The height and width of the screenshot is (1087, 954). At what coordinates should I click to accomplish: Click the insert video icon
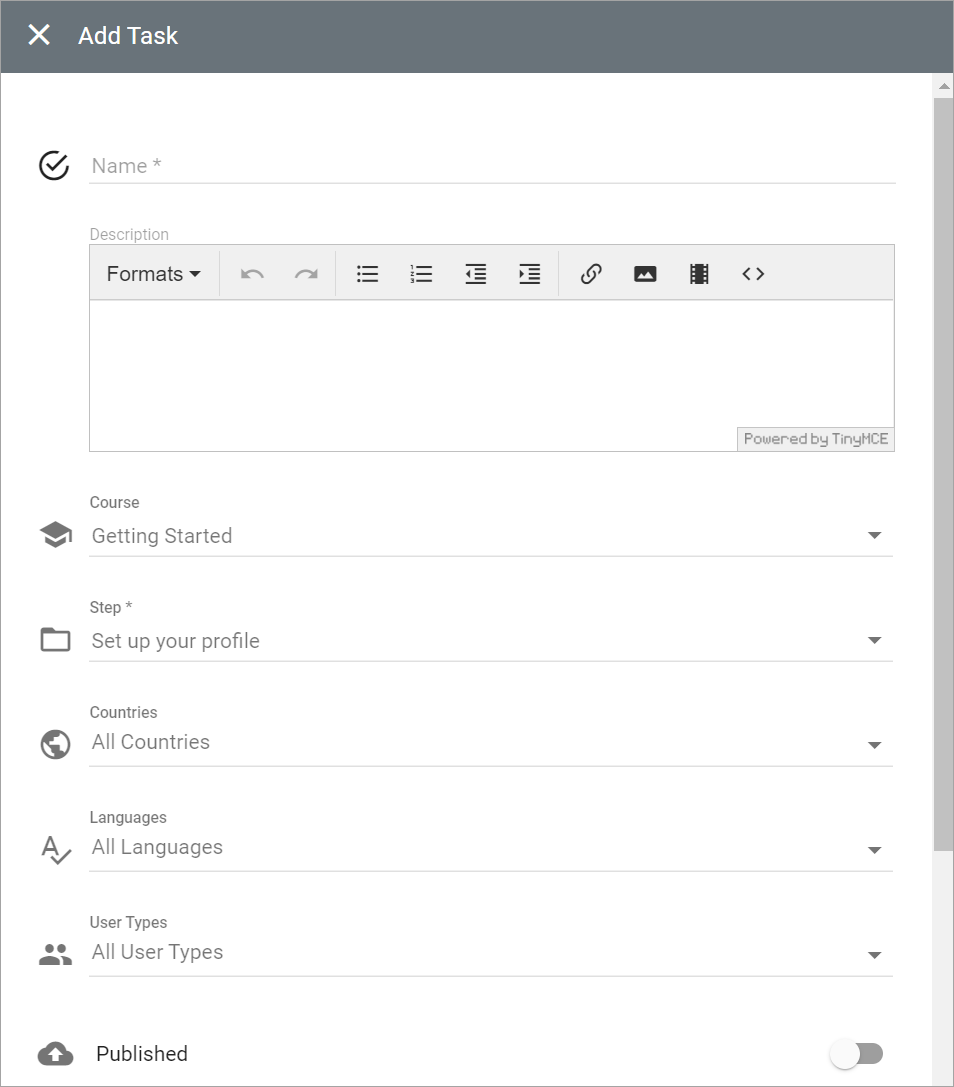click(x=699, y=273)
